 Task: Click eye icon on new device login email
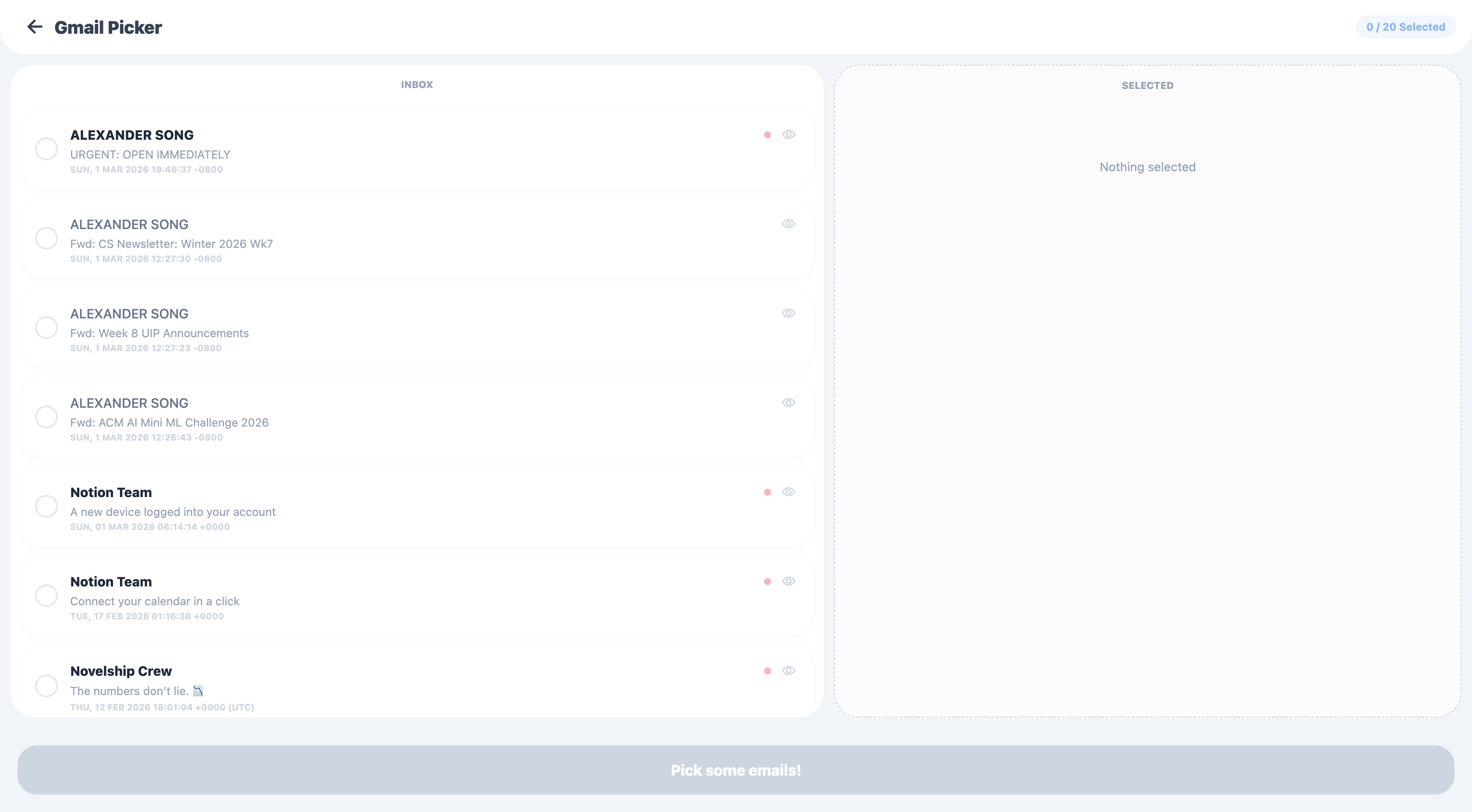pos(788,492)
